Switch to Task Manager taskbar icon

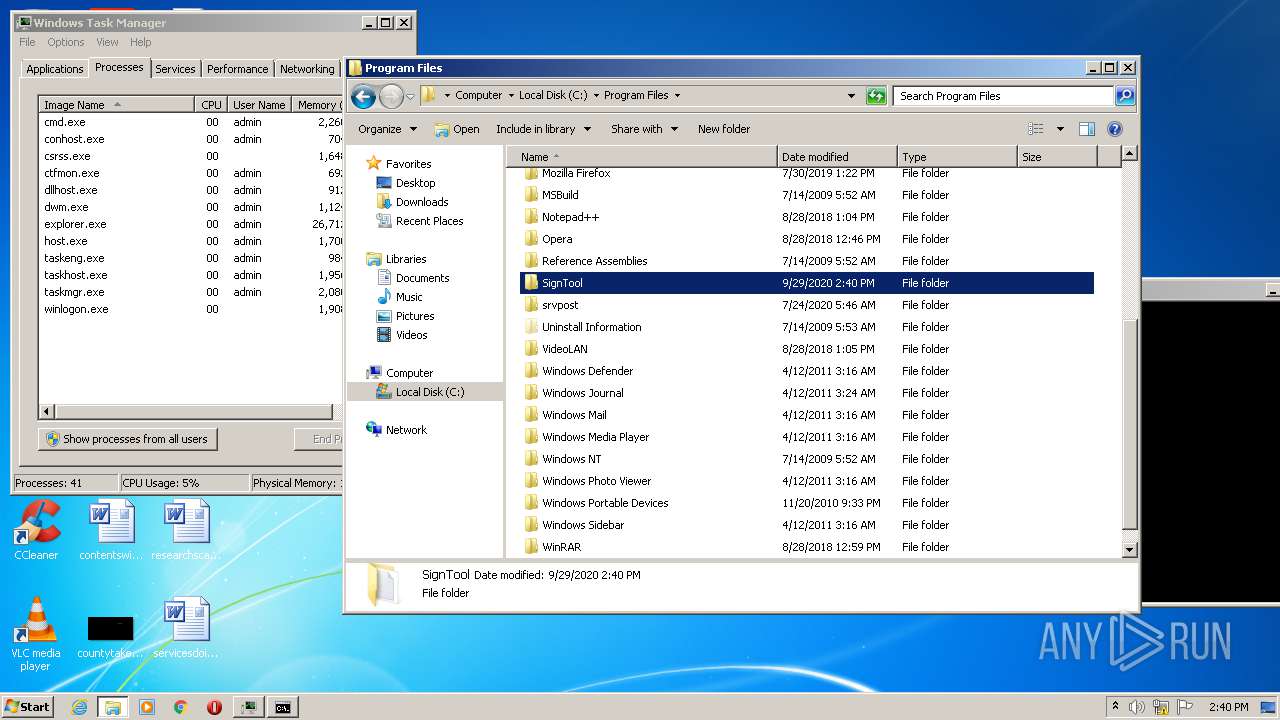249,707
